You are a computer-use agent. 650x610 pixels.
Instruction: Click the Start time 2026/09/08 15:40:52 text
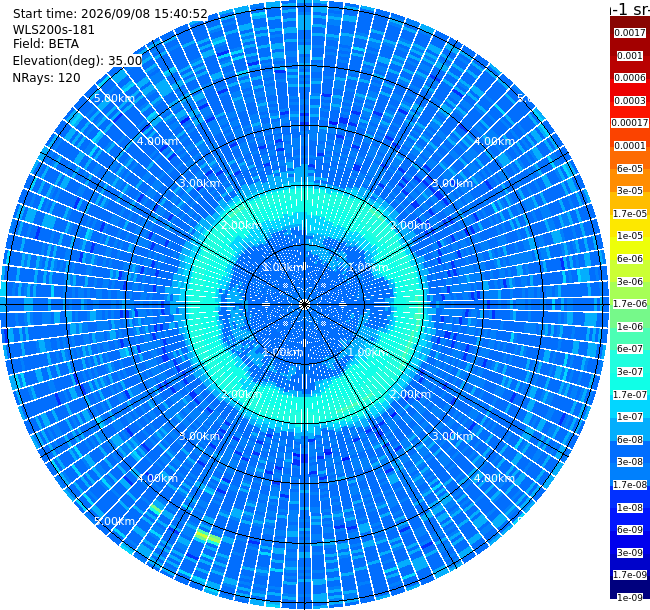pos(110,14)
